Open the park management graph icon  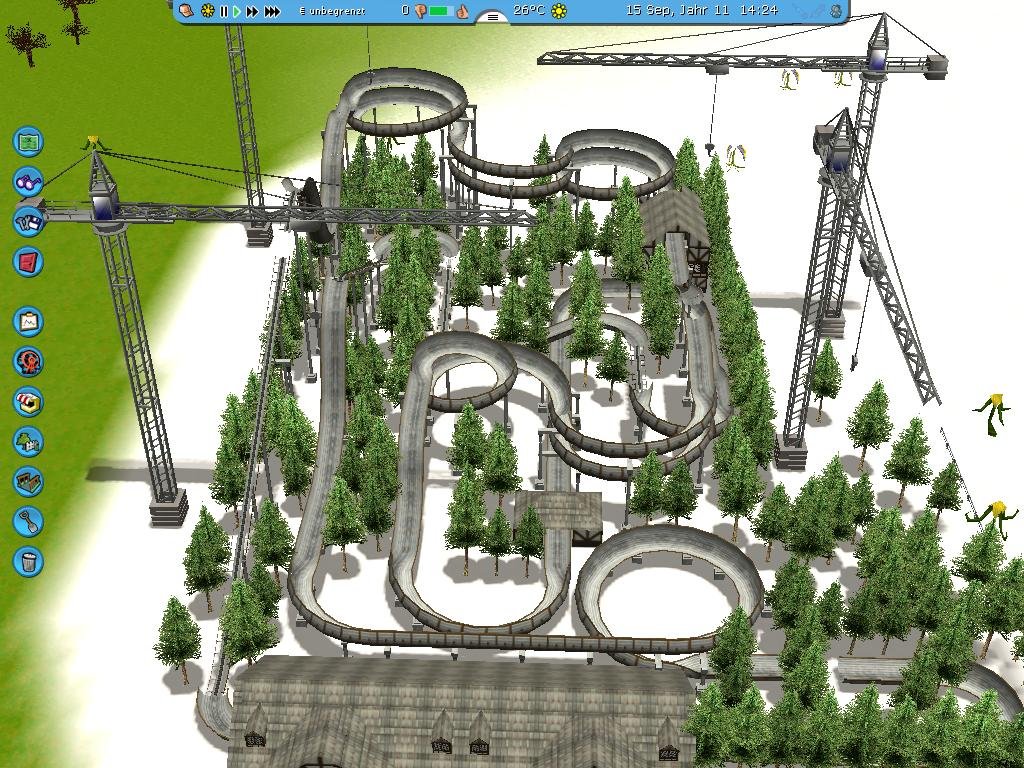click(28, 322)
